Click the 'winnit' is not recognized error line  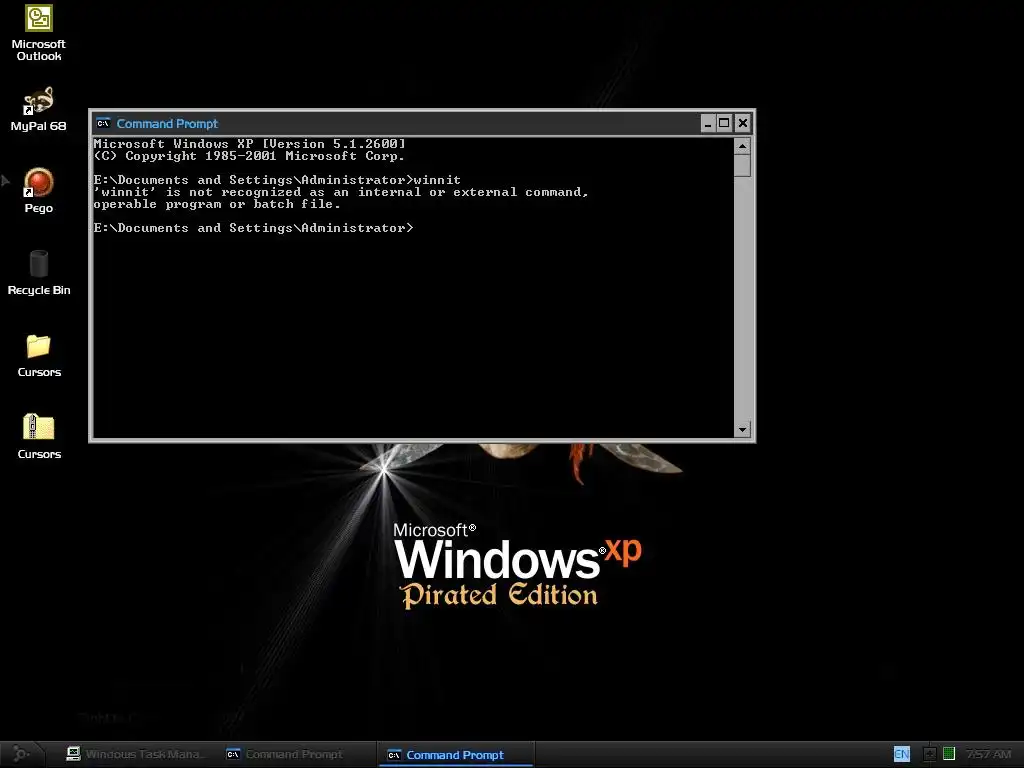tap(340, 192)
